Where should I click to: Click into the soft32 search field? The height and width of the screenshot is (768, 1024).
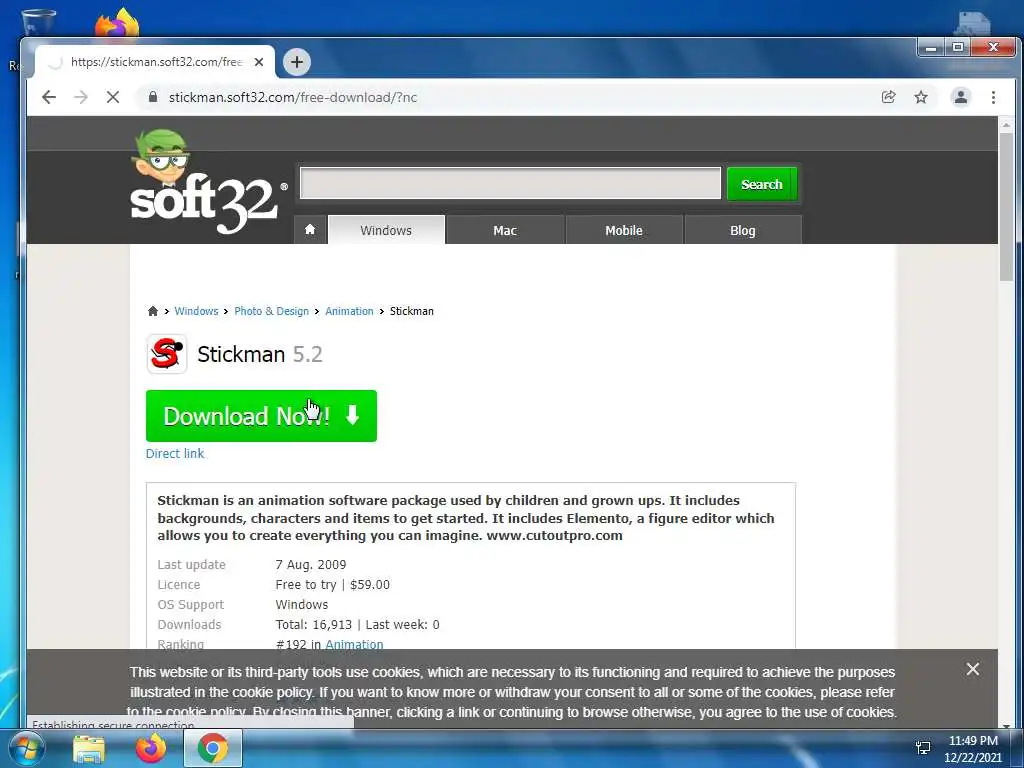point(510,183)
